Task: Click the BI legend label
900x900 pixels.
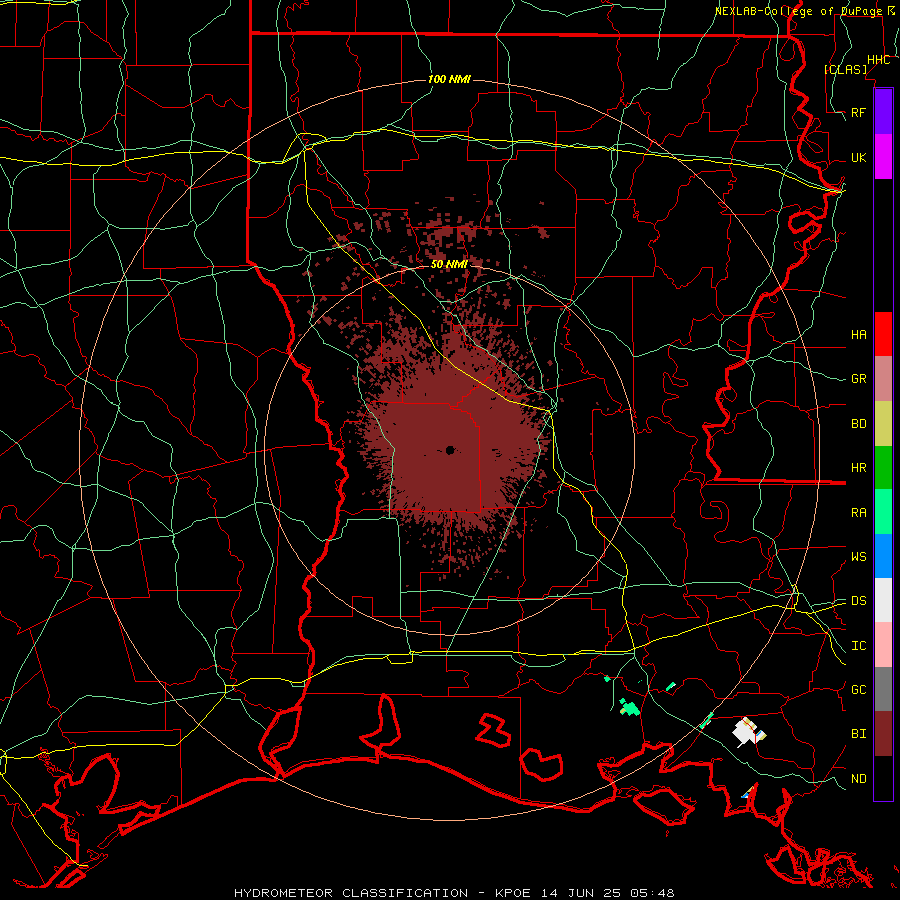Action: pos(858,734)
